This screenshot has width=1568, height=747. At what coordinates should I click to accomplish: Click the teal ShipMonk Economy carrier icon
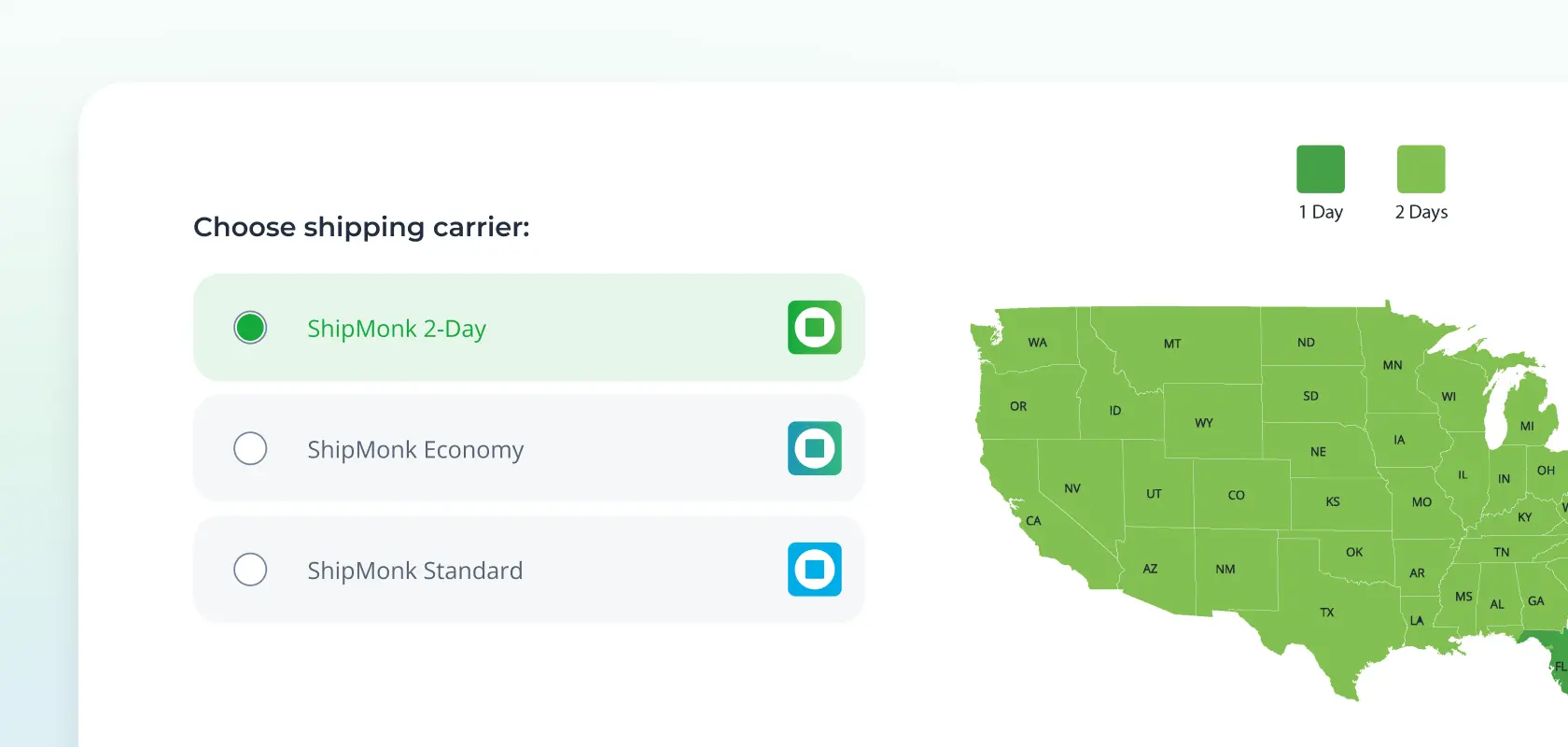coord(814,449)
